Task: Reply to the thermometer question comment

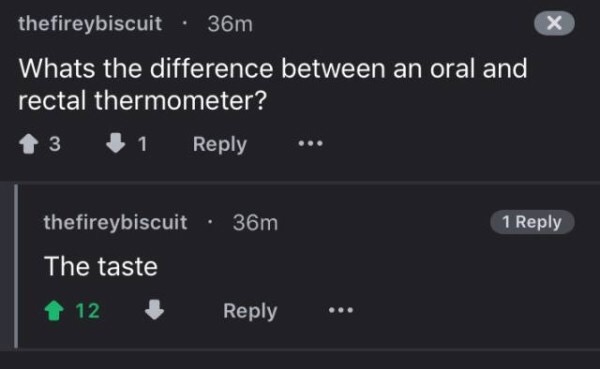Action: [x=220, y=144]
